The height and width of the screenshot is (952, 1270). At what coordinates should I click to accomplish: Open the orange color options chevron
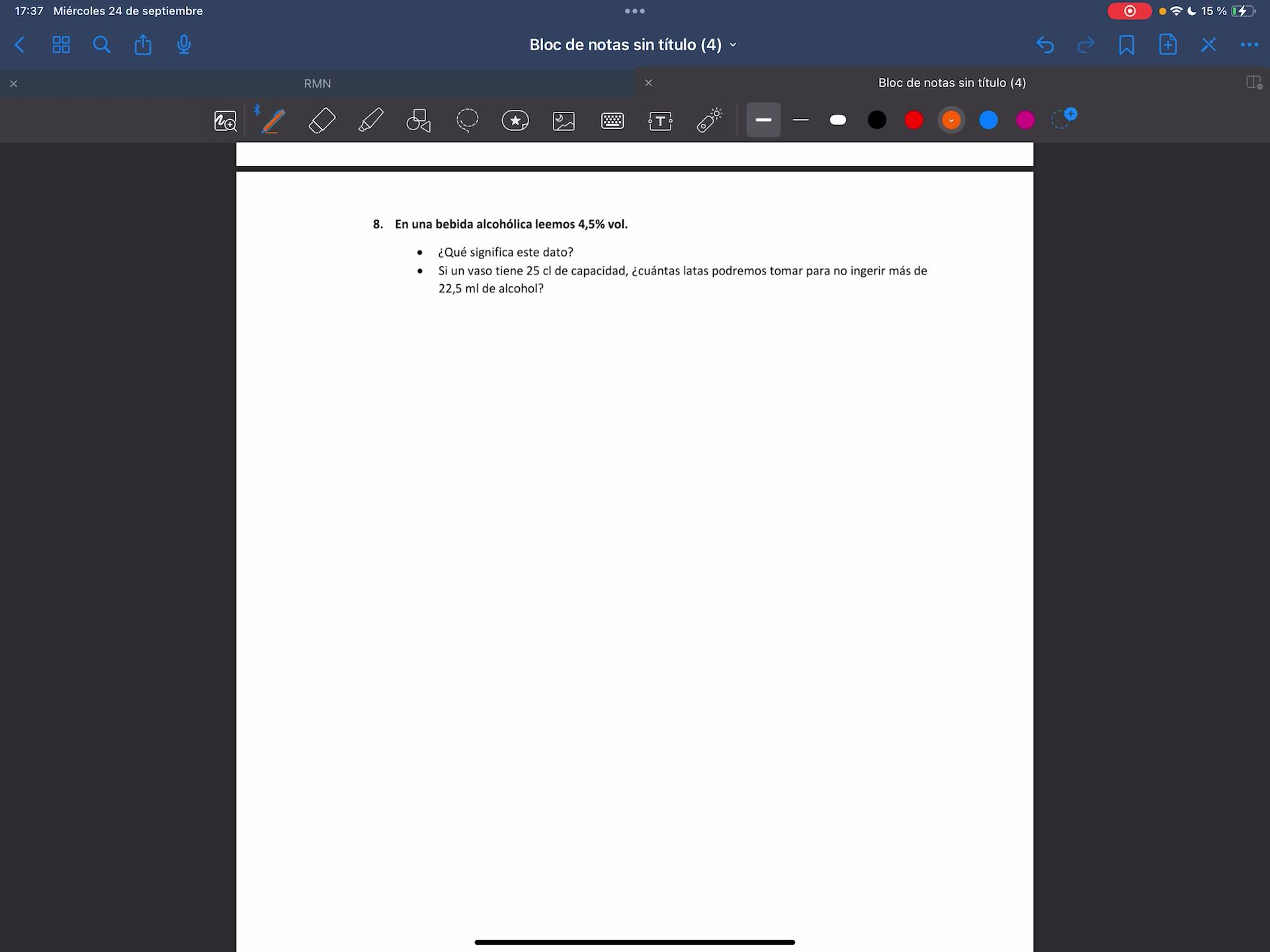951,120
